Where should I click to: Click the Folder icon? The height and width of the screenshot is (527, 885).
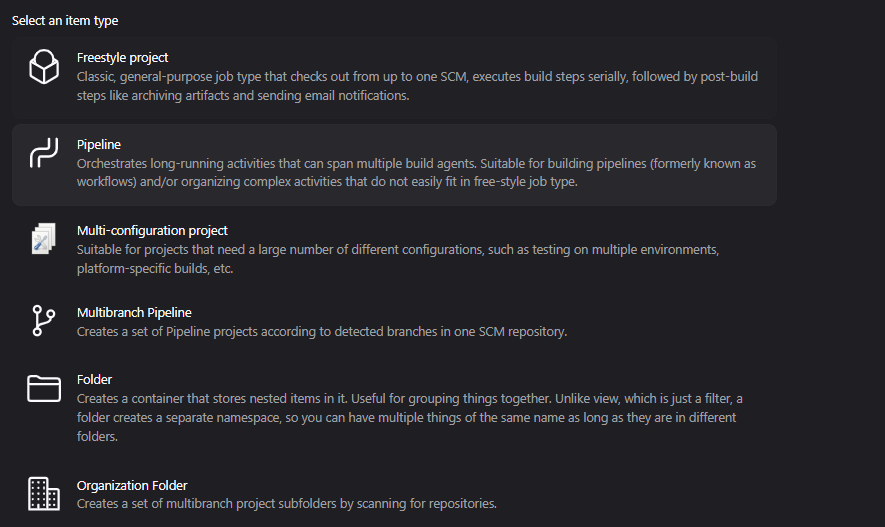click(44, 388)
